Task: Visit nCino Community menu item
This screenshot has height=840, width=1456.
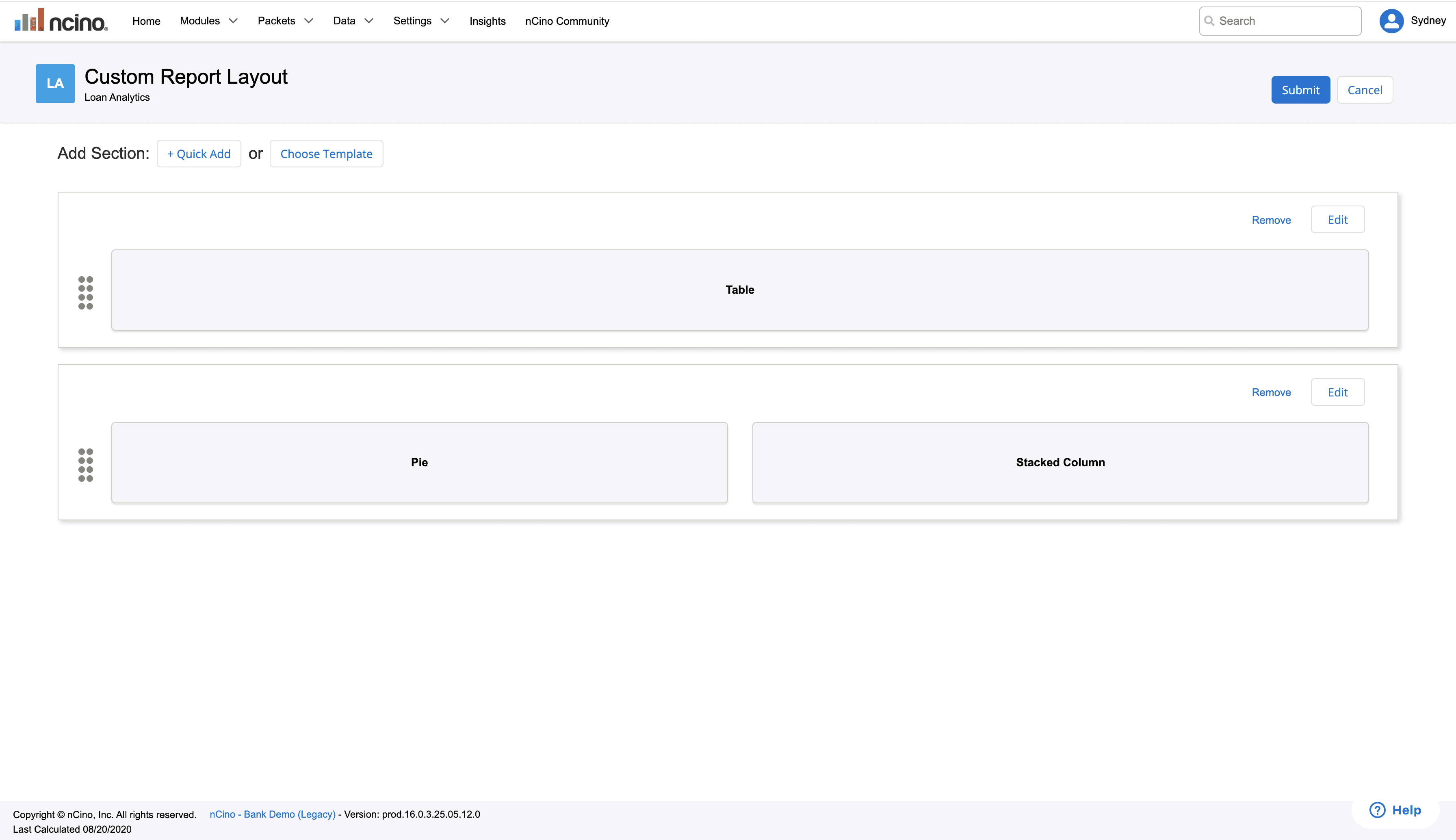Action: coord(566,21)
